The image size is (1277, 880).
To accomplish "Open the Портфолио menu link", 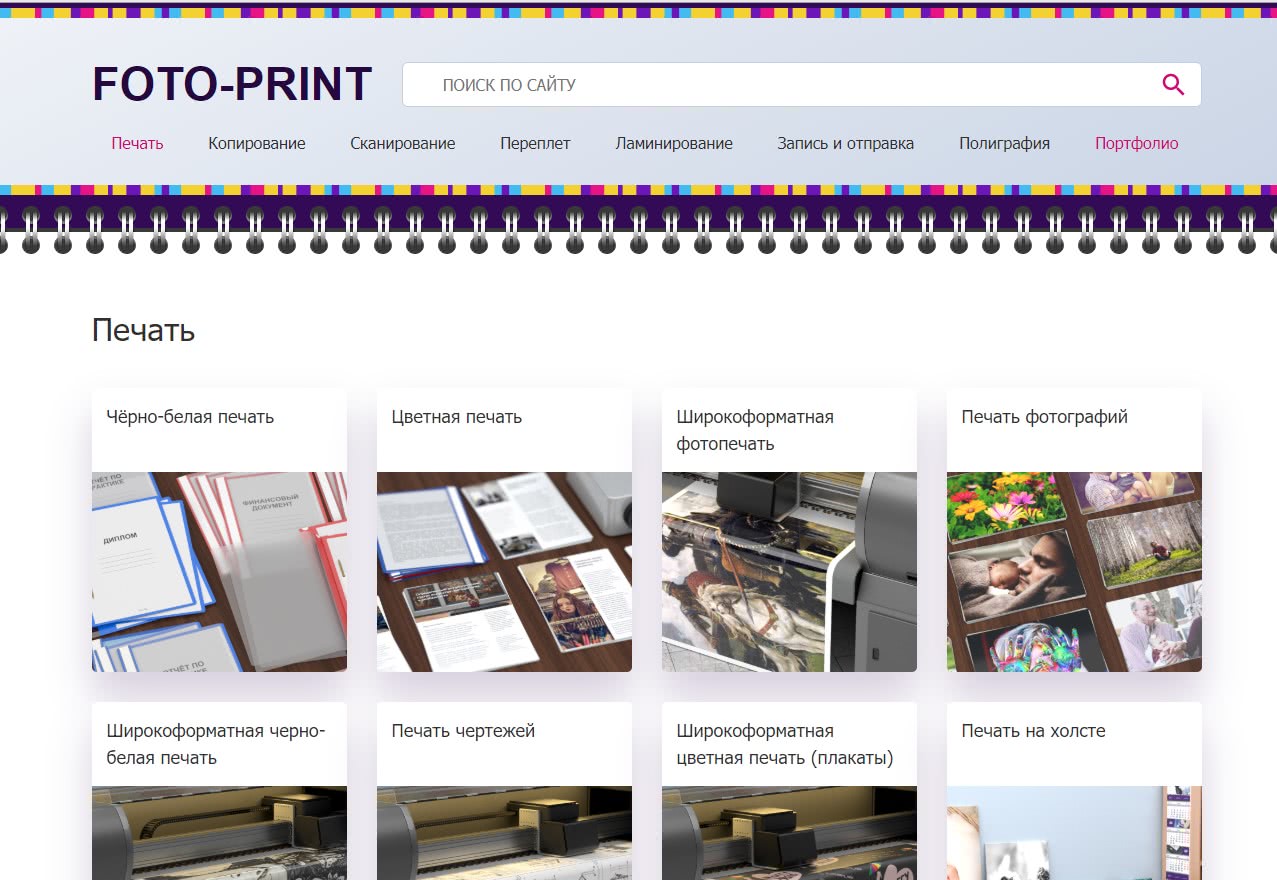I will tap(1136, 143).
